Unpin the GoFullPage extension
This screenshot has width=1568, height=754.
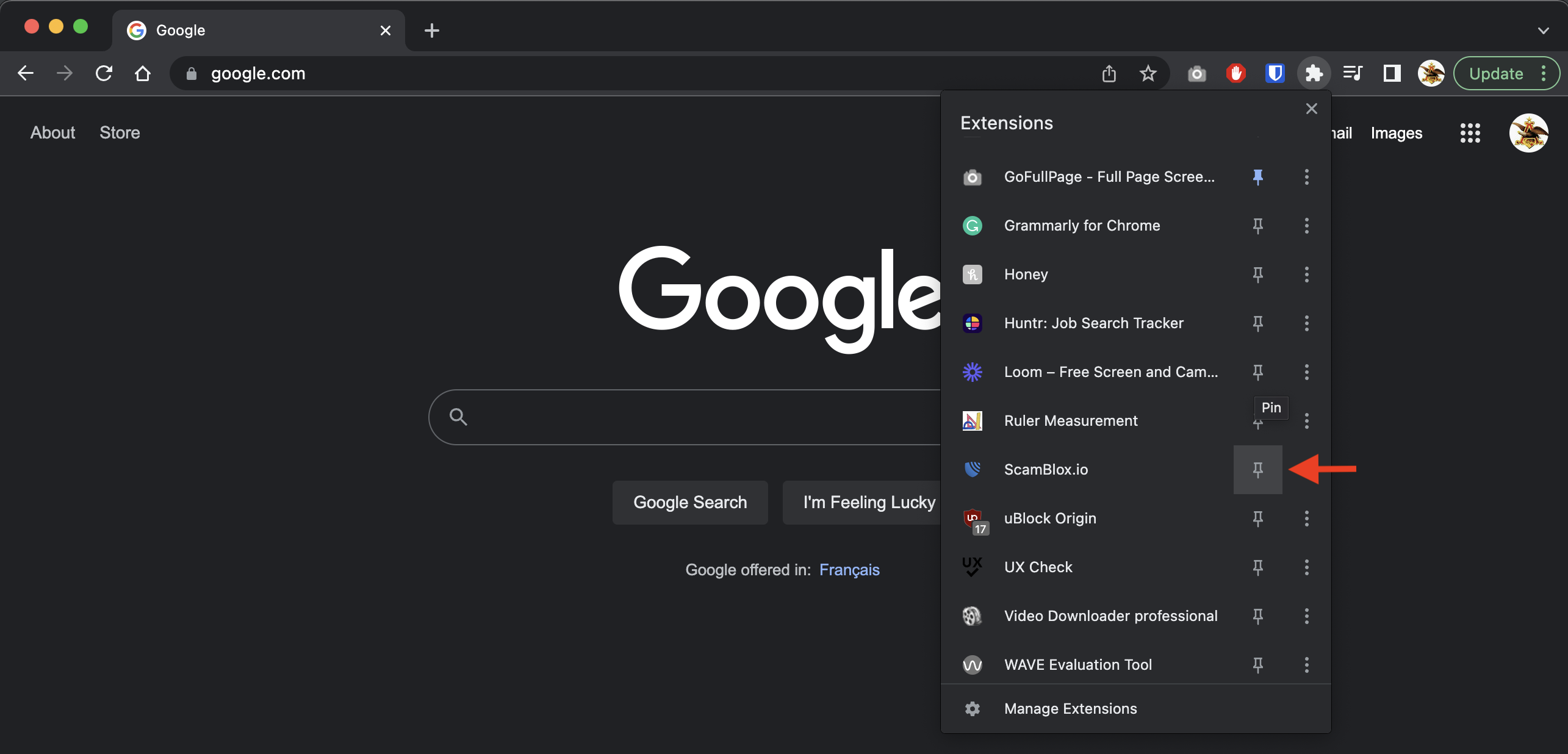pyautogui.click(x=1258, y=177)
